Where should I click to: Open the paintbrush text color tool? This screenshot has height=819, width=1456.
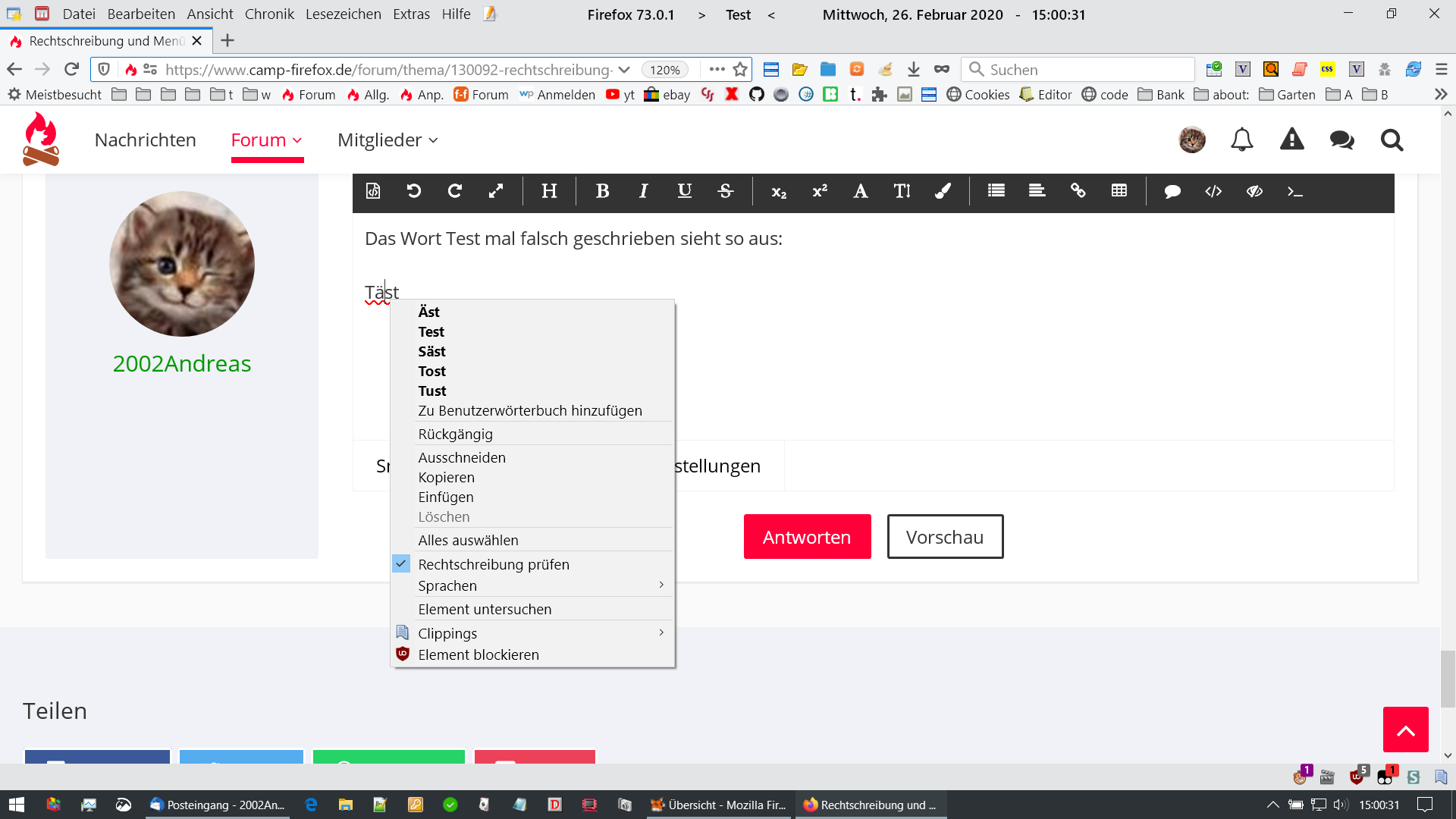[x=943, y=191]
